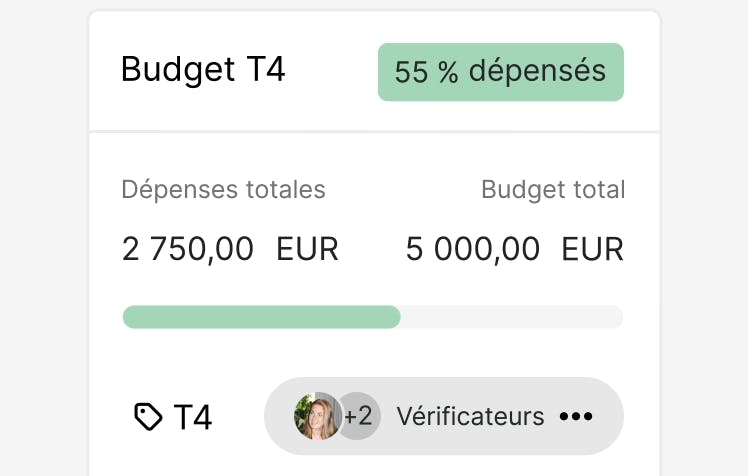Click the 2 750,00 spent amount

pos(188,248)
